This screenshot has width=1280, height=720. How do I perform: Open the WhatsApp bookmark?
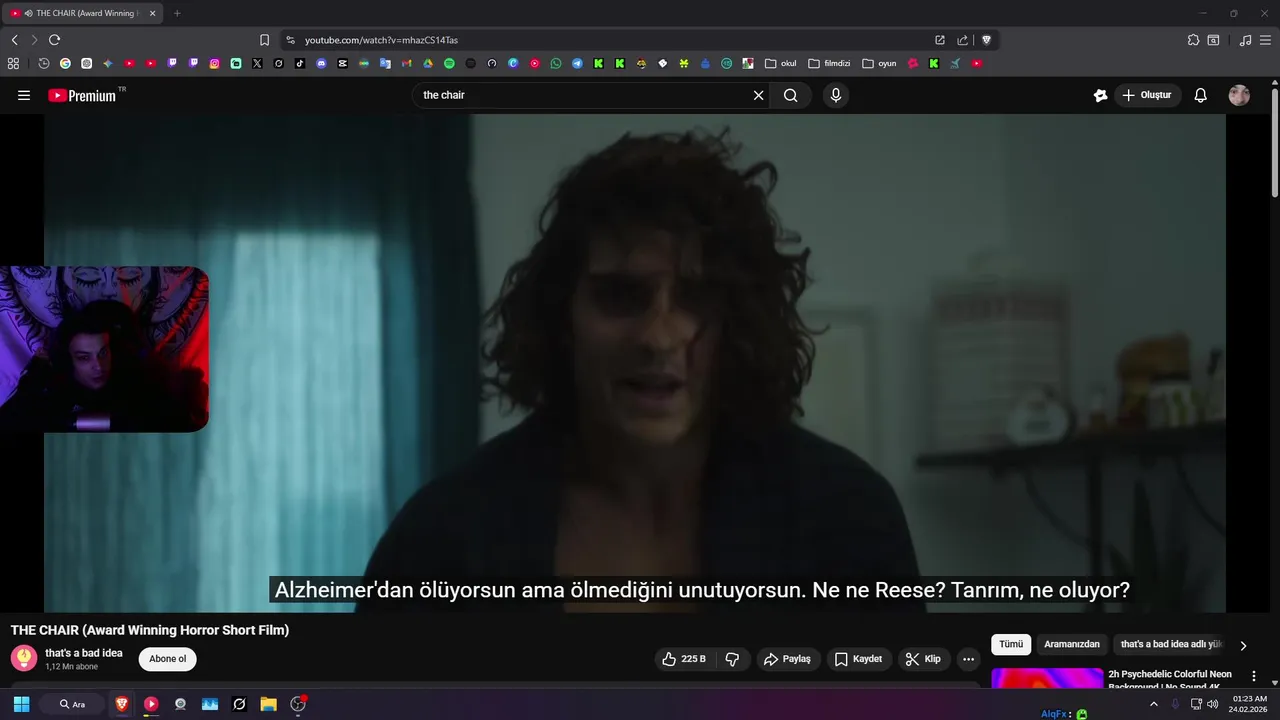pos(556,63)
